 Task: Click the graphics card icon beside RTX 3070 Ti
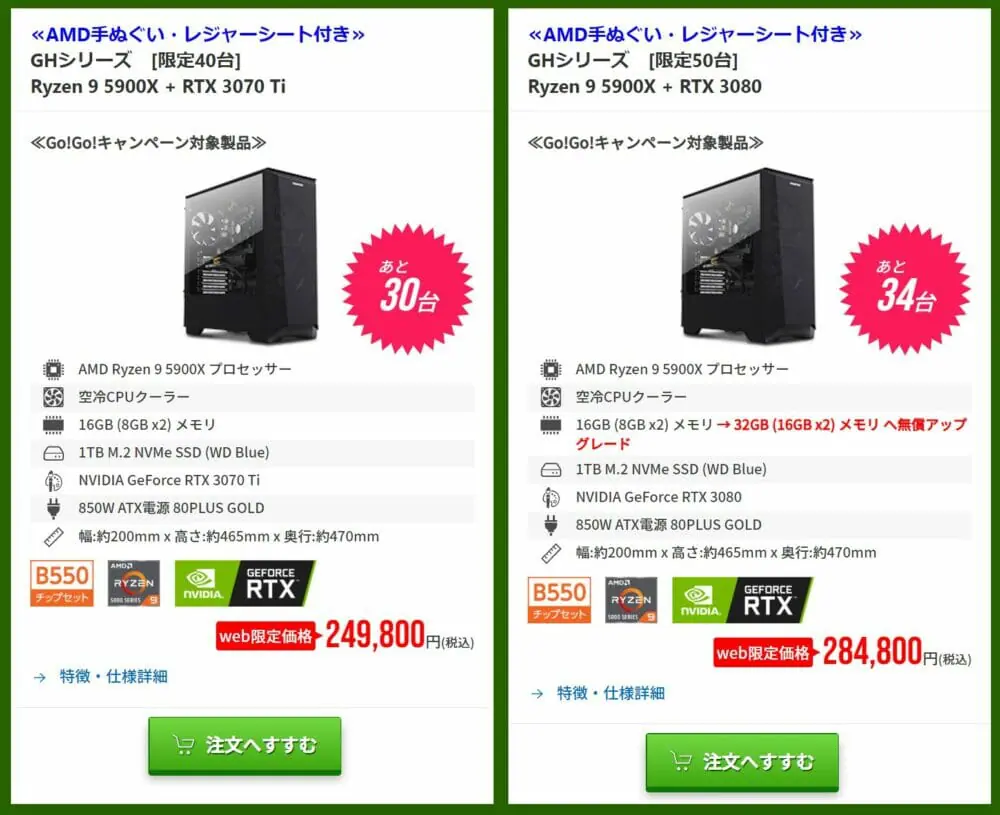[54, 481]
